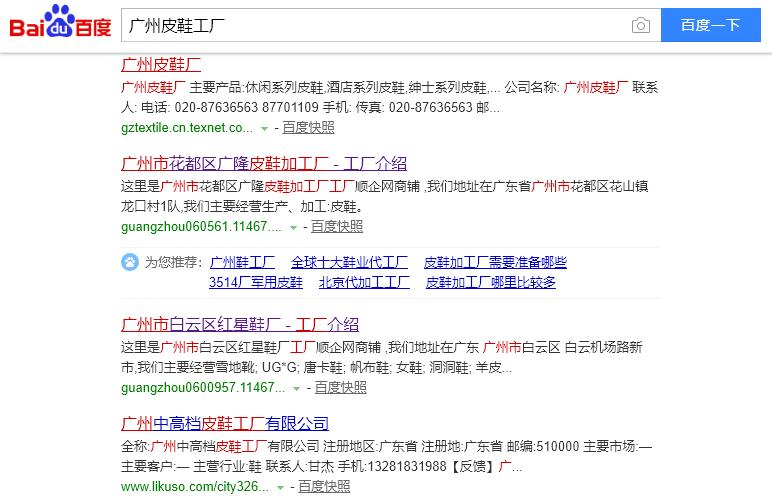Open 广州市花都区广隆皮鞋加工厂 - 工厂介绍 result
Image resolution: width=772 pixels, height=498 pixels.
264,164
